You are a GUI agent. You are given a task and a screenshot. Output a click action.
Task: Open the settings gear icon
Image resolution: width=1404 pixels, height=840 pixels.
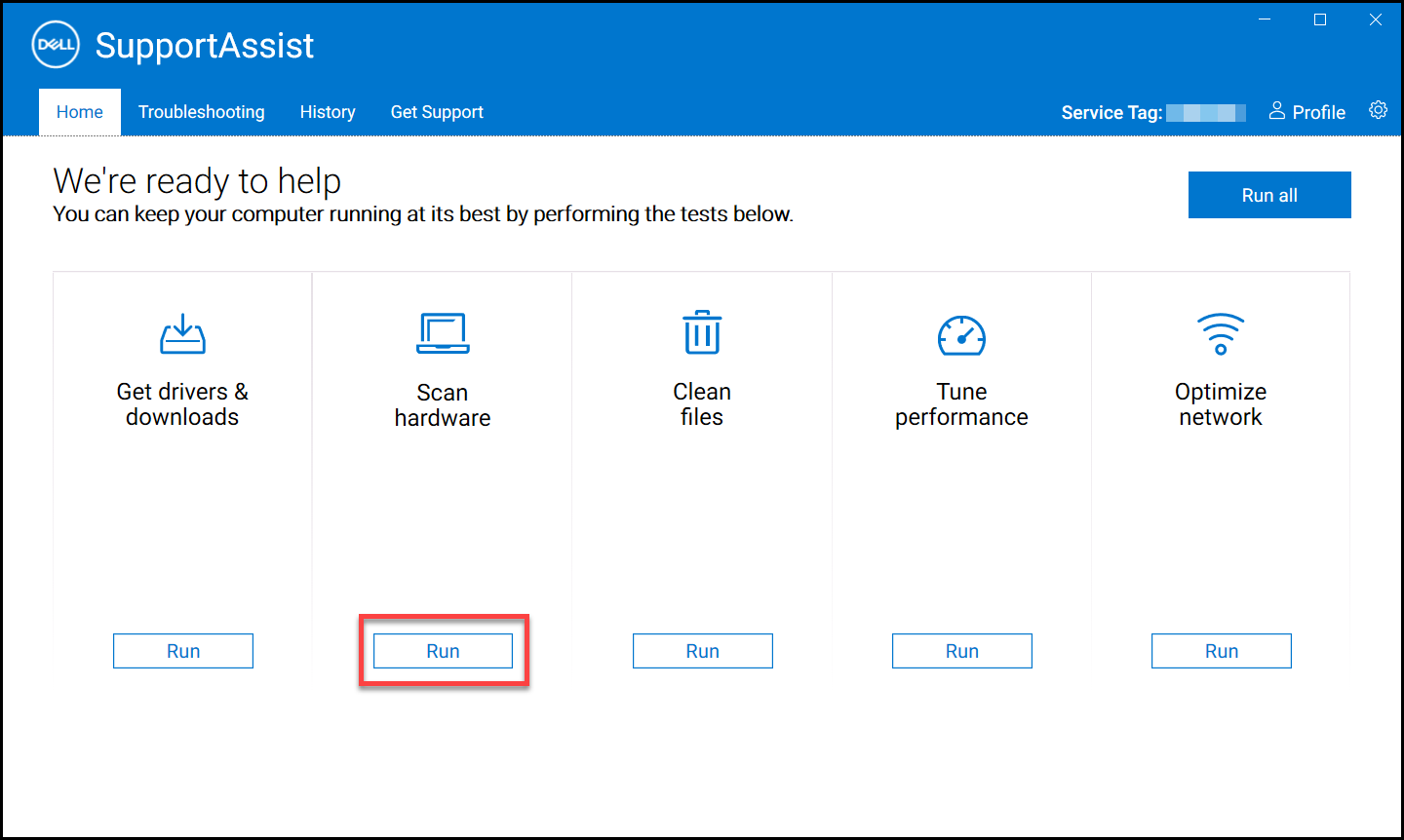pos(1378,110)
